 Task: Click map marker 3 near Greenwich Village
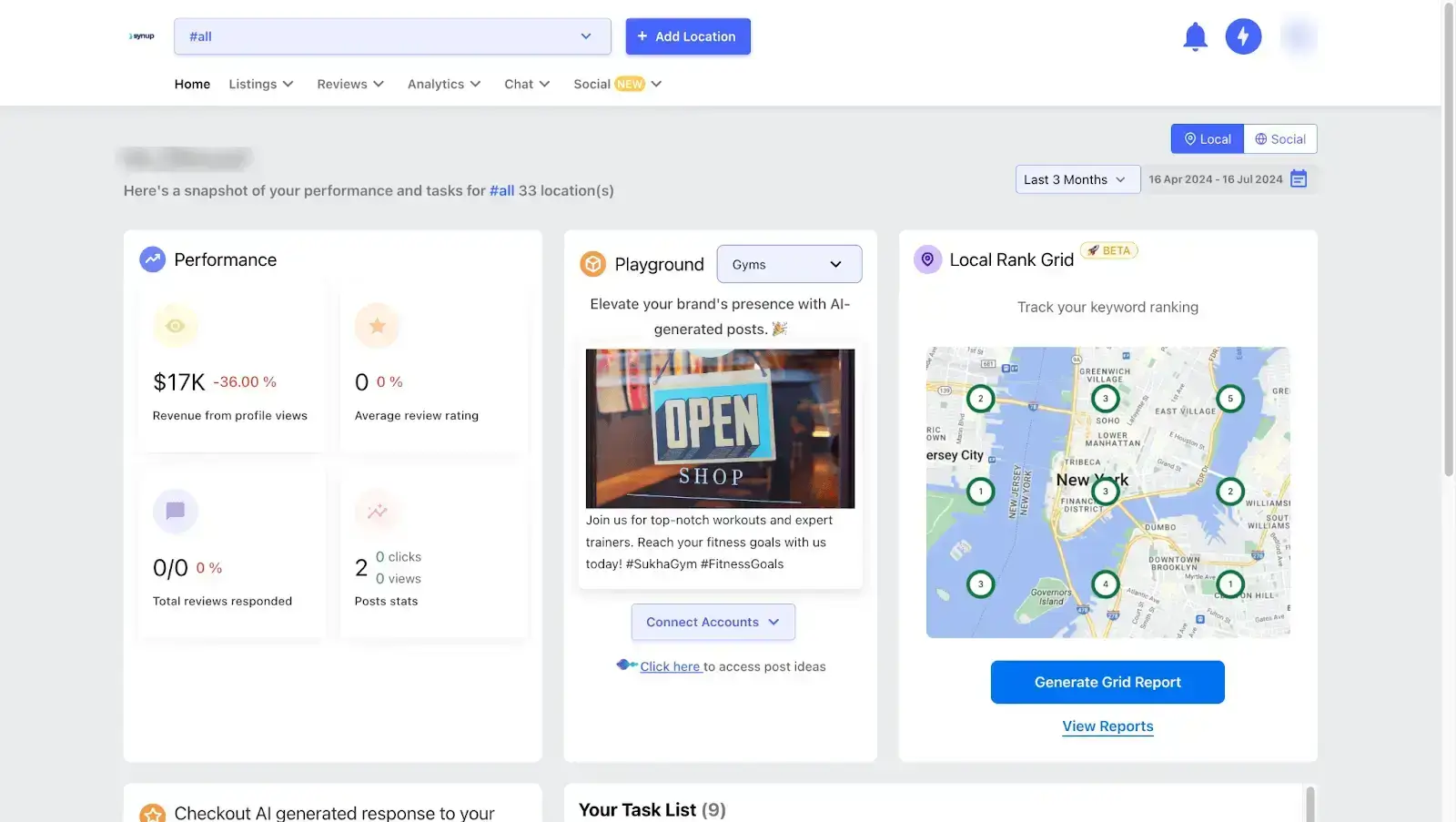pos(1106,398)
